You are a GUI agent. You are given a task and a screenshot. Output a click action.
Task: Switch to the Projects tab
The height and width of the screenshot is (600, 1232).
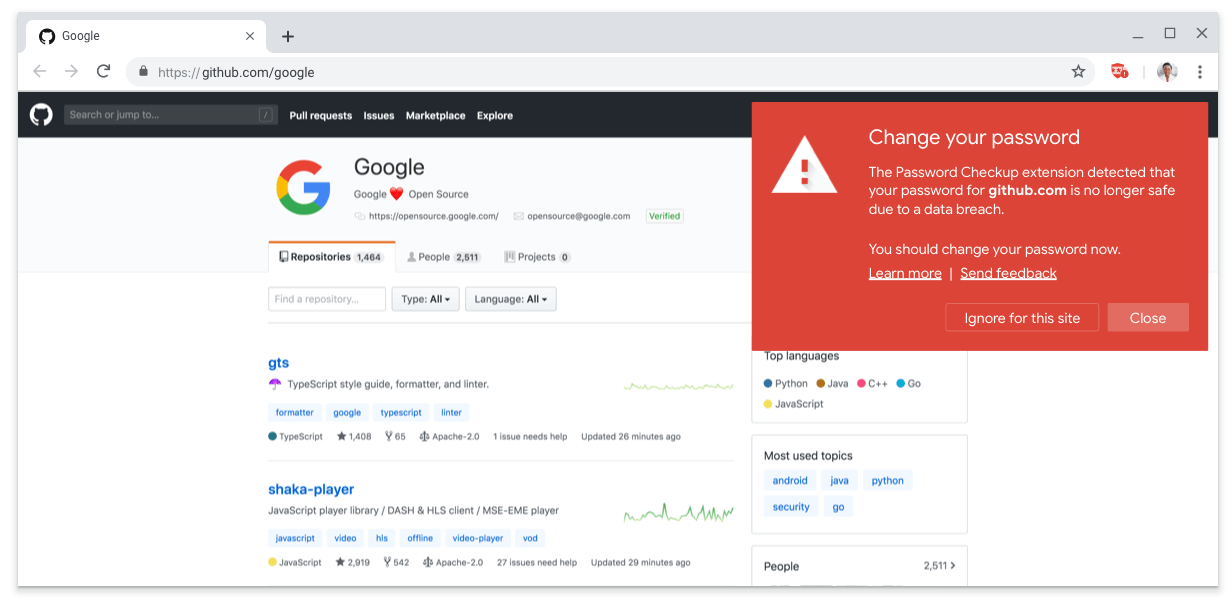click(x=537, y=257)
